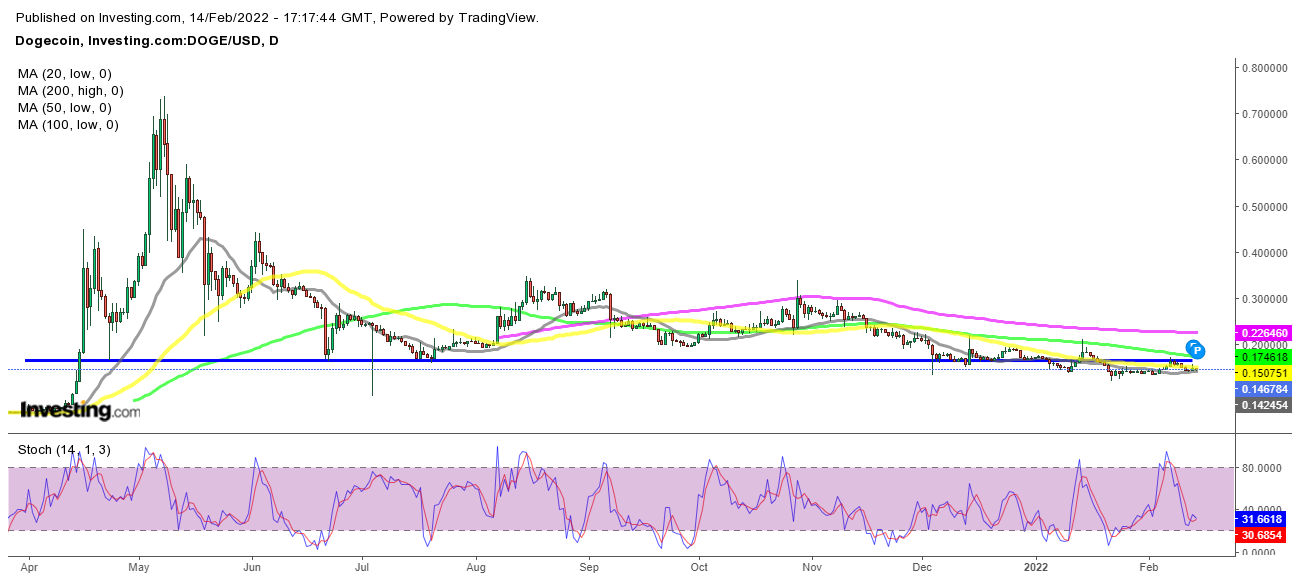
Task: Select the green 0.174618 price tag
Action: pyautogui.click(x=1263, y=357)
